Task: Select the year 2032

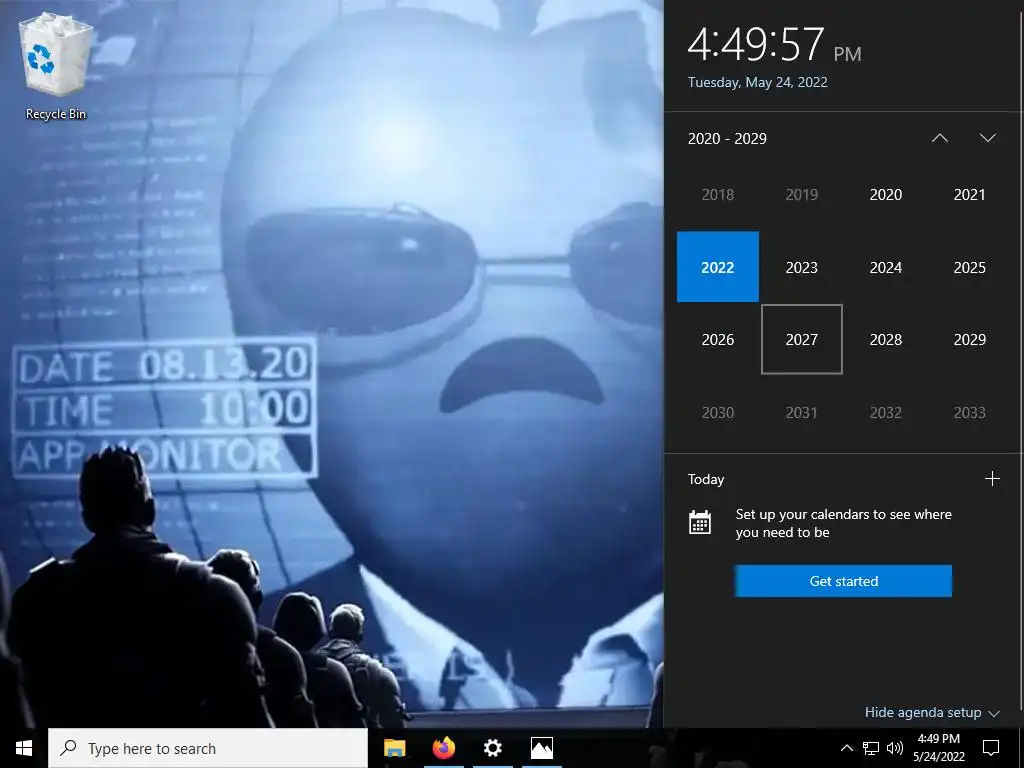Action: [886, 413]
